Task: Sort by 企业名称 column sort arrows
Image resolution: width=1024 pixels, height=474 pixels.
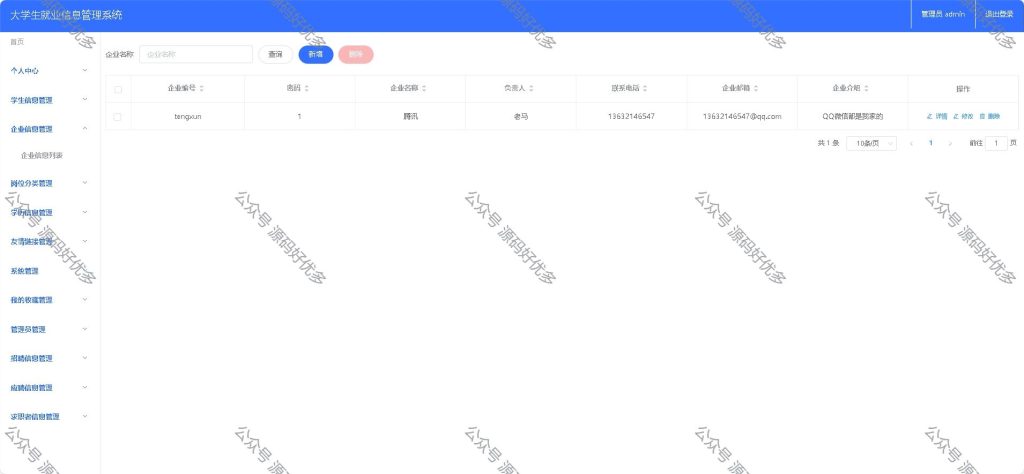Action: click(x=424, y=88)
